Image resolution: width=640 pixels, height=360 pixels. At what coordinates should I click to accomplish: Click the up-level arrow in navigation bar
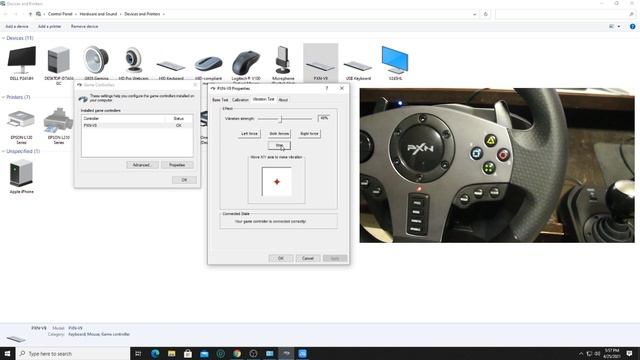click(30, 14)
